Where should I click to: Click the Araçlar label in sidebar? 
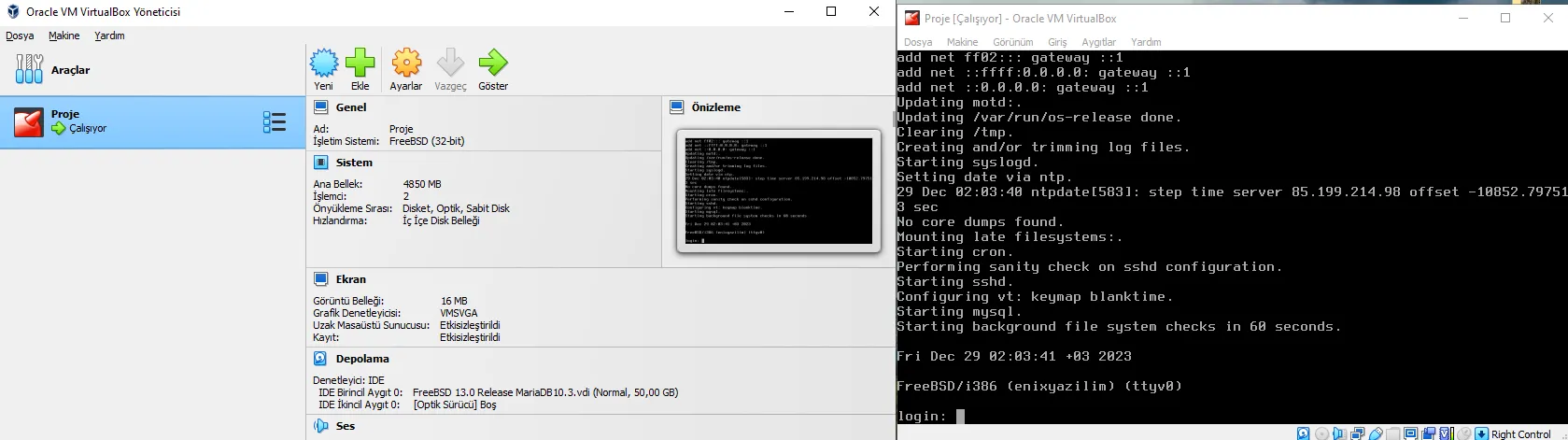click(71, 70)
